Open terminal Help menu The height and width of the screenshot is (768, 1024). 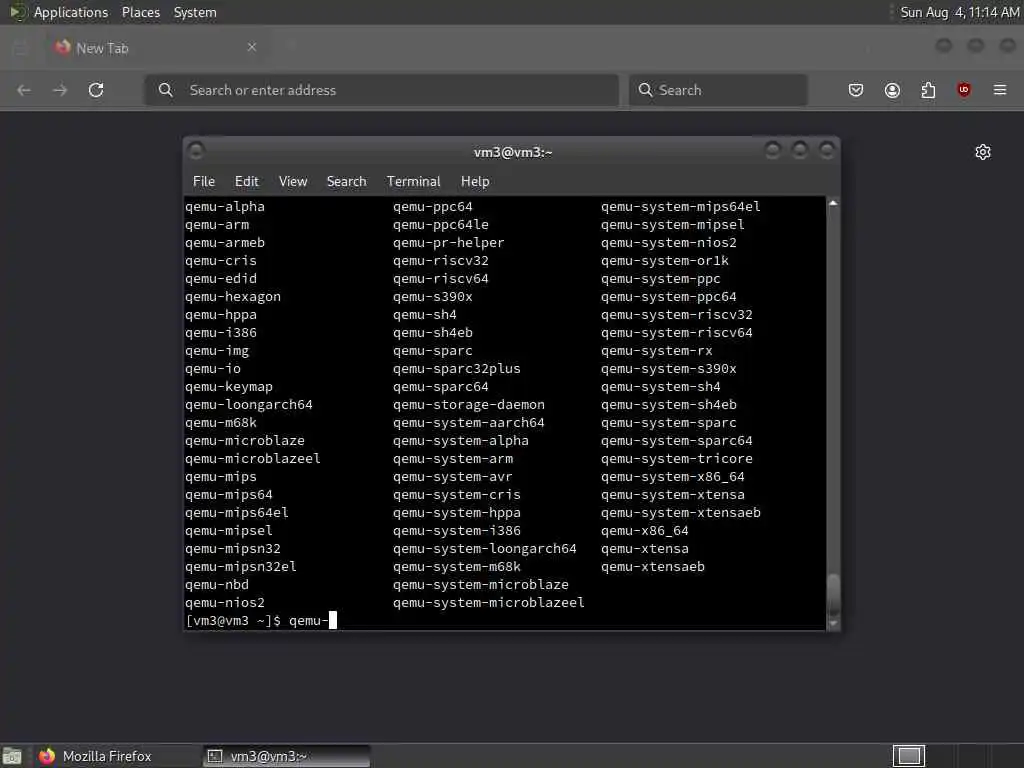[x=475, y=182]
